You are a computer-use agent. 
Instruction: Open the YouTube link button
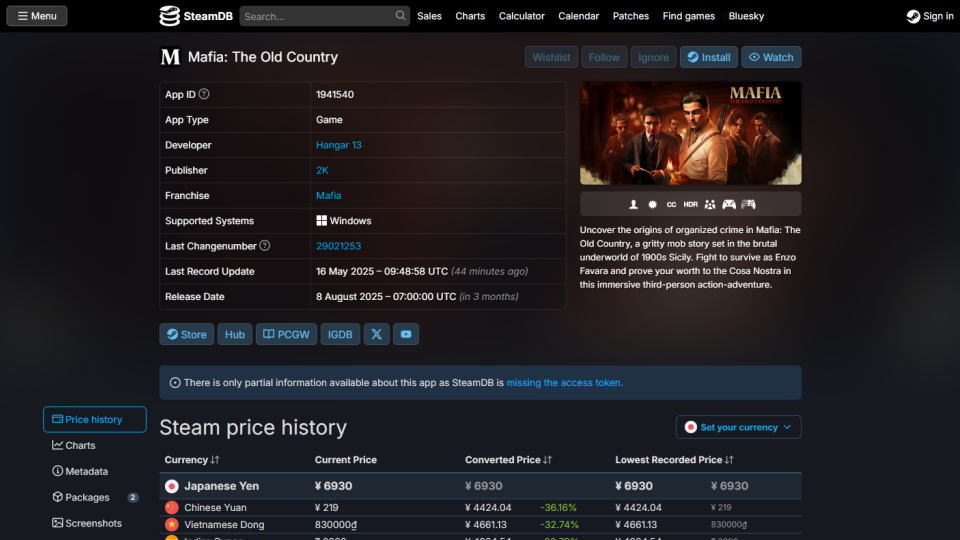[405, 334]
